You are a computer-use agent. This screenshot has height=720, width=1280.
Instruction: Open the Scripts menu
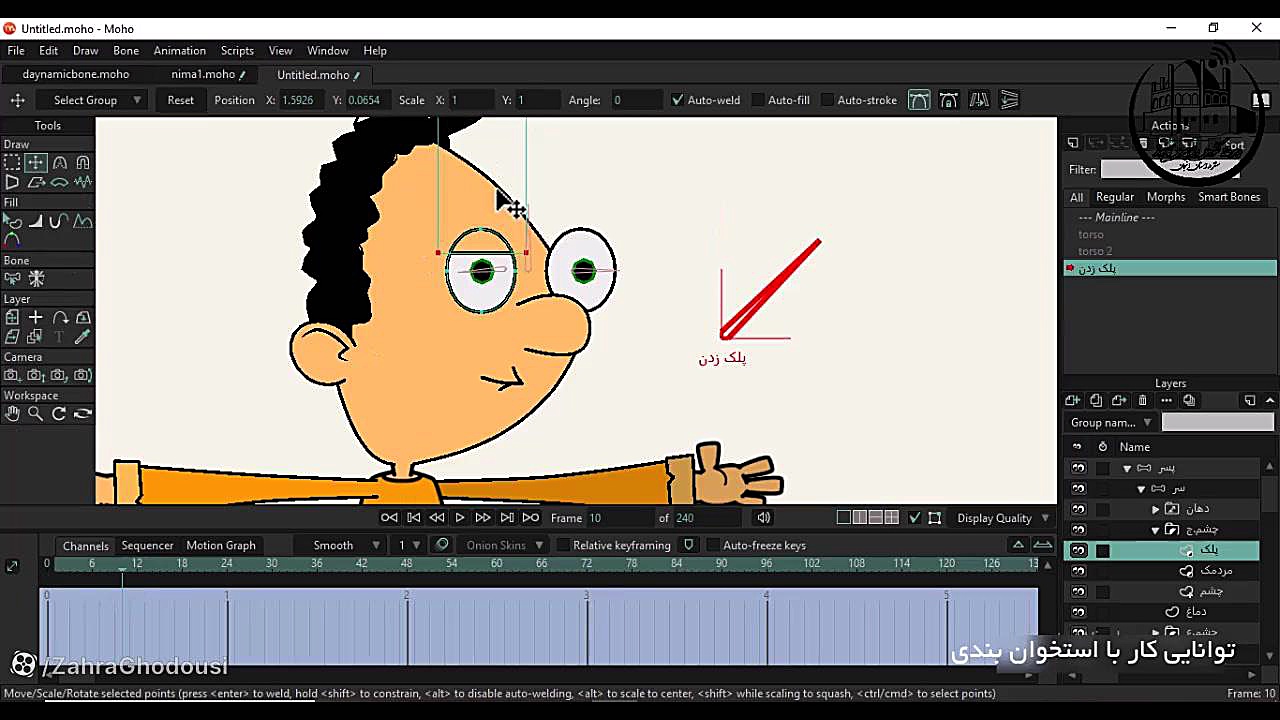pyautogui.click(x=237, y=50)
